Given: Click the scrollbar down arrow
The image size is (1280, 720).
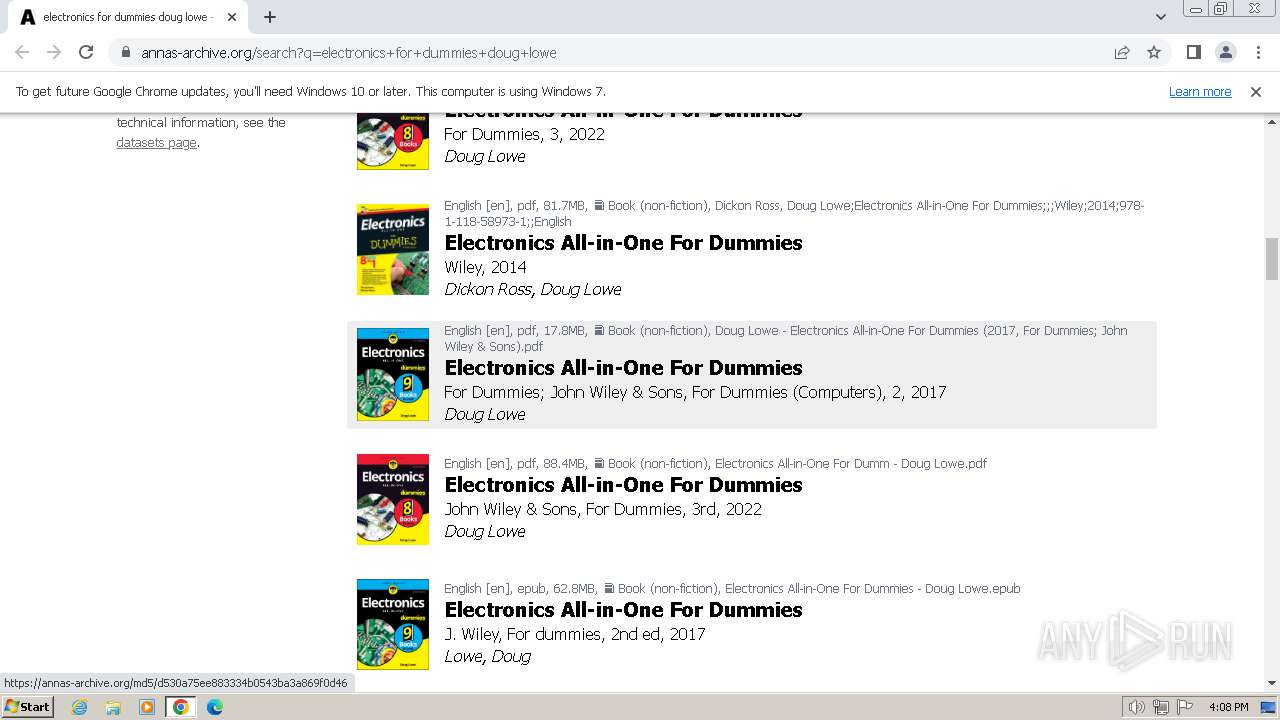Looking at the screenshot, I should click(1272, 684).
